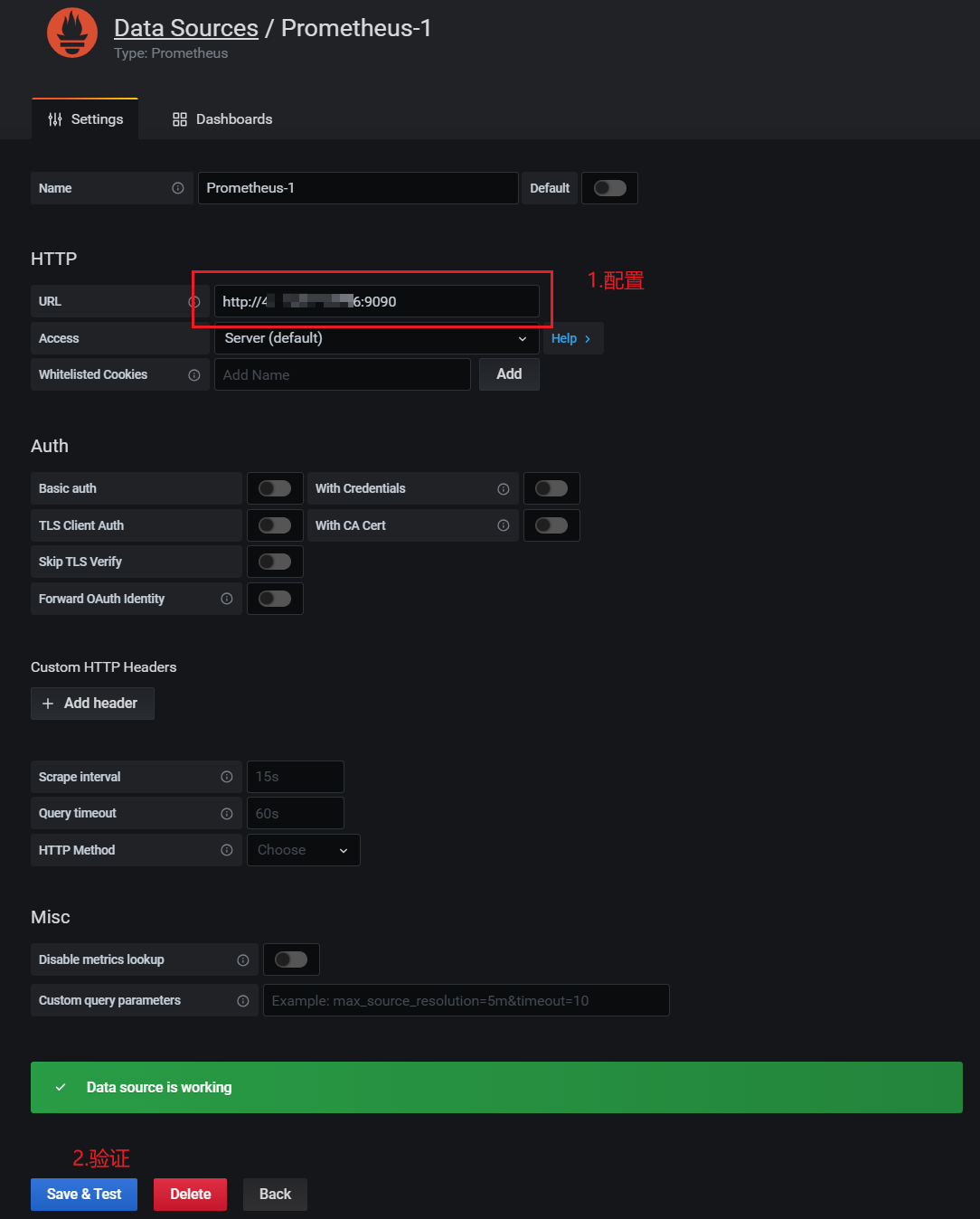980x1219 pixels.
Task: Click the success checkmark icon in the green banner
Action: 61,1087
